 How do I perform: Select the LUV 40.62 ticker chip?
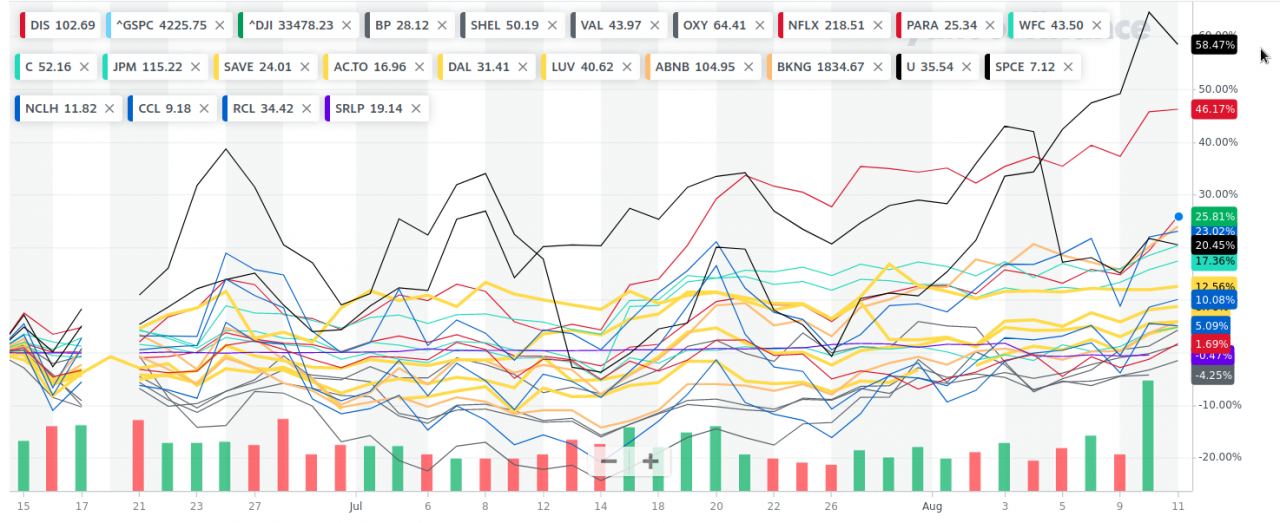tap(583, 67)
